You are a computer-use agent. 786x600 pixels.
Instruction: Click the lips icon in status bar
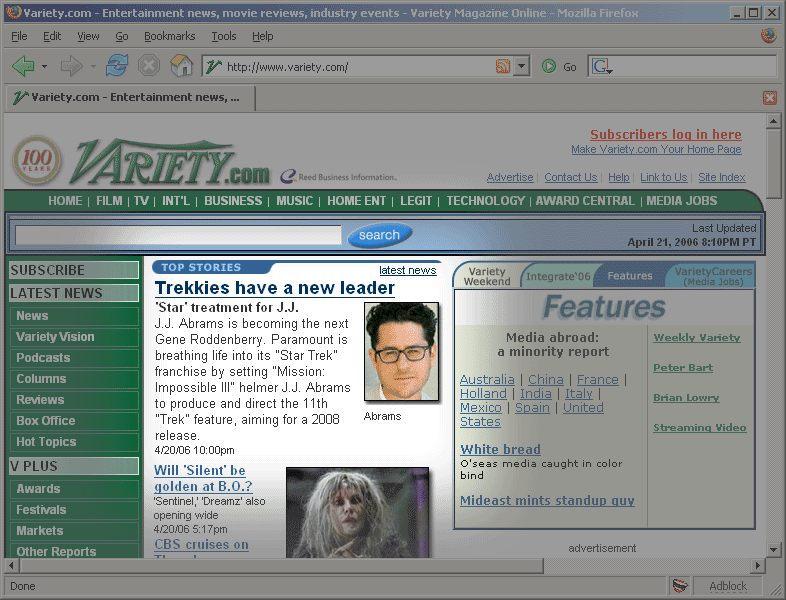pyautogui.click(x=680, y=587)
